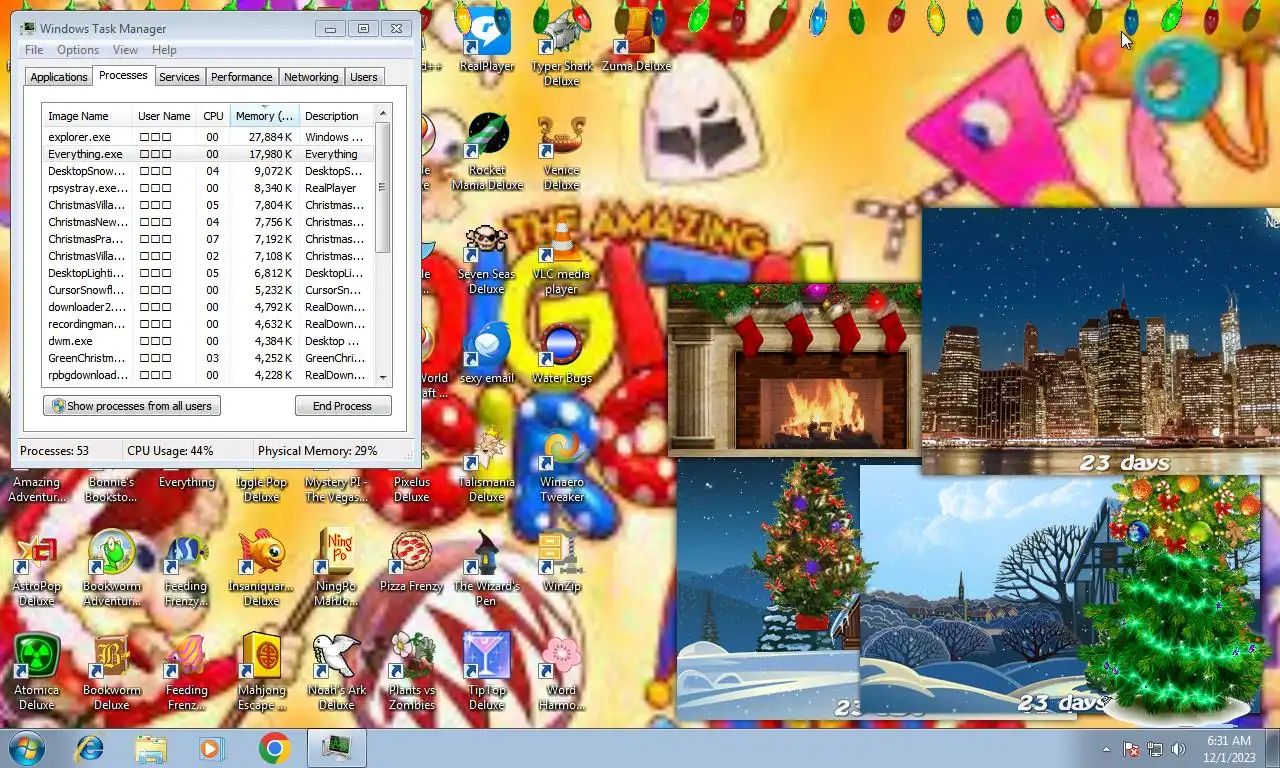Open the RealPlayer desktop shortcut
This screenshot has height=768, width=1280.
pos(486,40)
